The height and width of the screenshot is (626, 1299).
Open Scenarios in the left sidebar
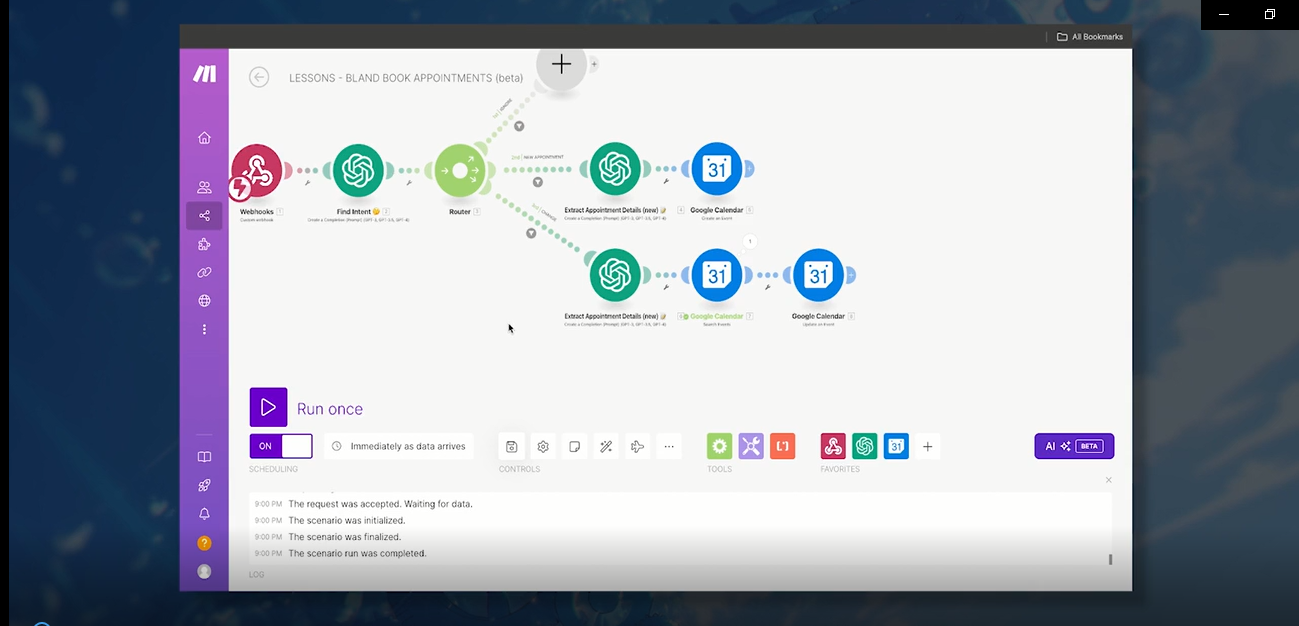(x=205, y=216)
